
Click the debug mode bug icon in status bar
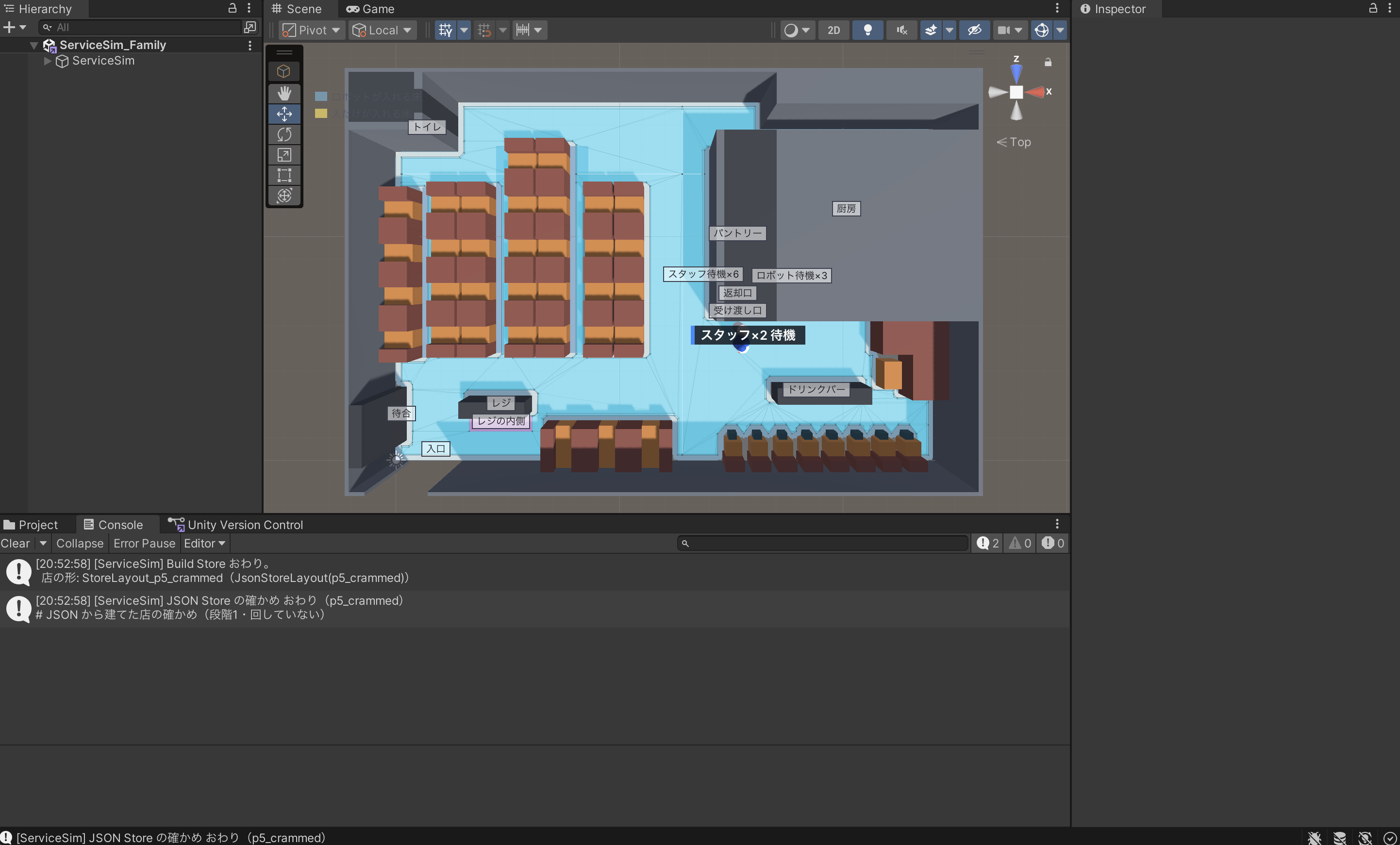click(x=1314, y=838)
